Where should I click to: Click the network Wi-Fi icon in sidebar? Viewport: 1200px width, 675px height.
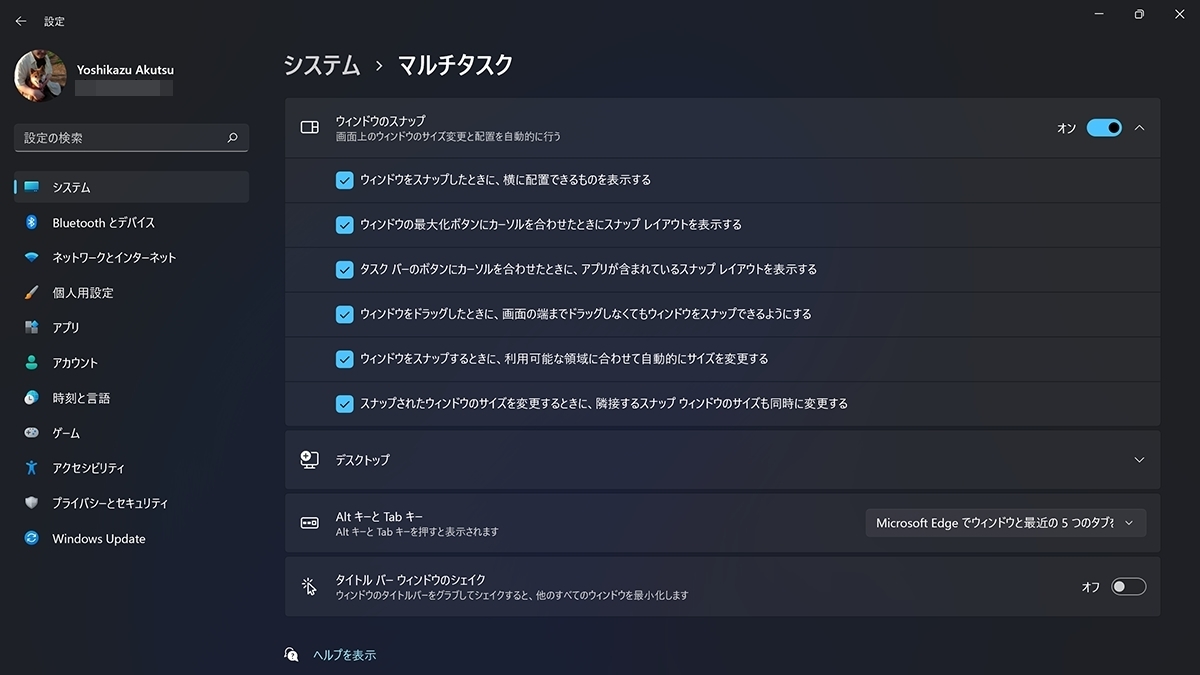[x=31, y=257]
